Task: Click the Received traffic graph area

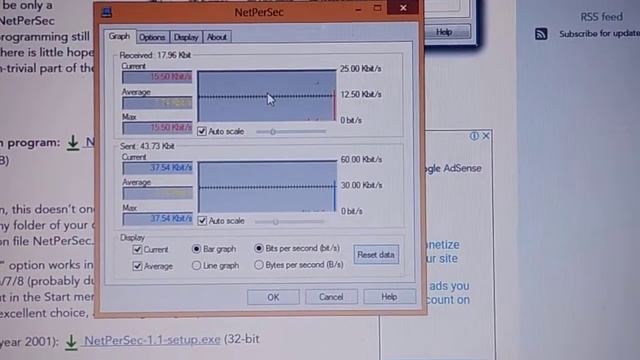Action: pyautogui.click(x=267, y=96)
